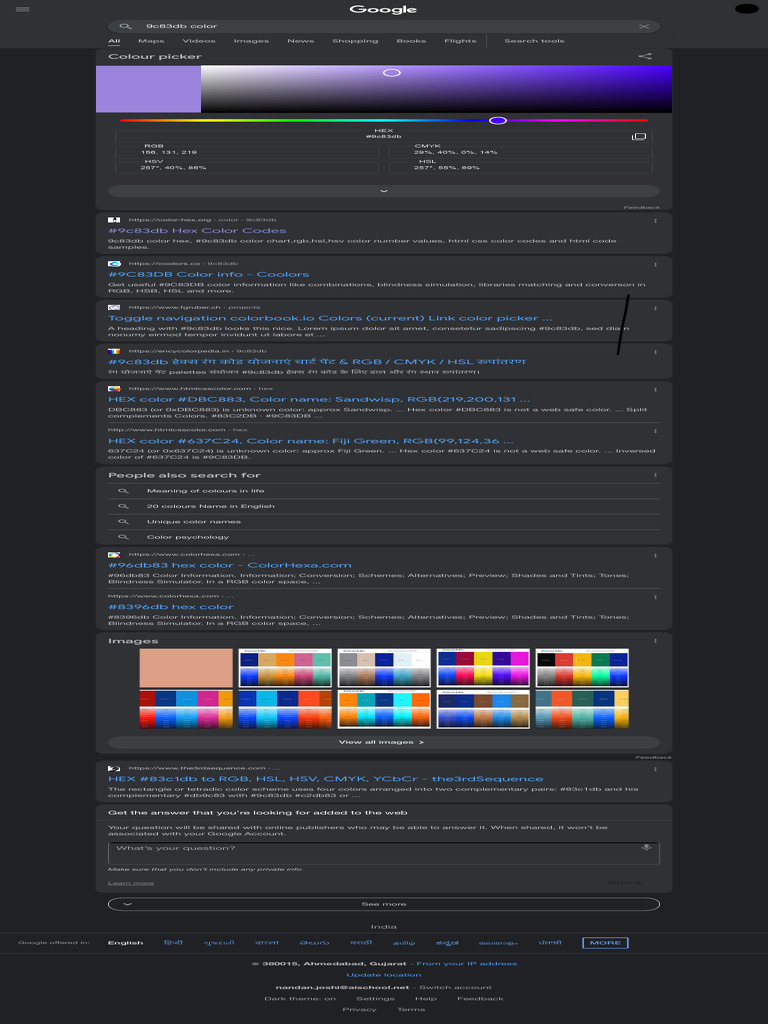Screen dimensions: 768x1024
Task: Switch to the Videos tab
Action: tap(199, 41)
